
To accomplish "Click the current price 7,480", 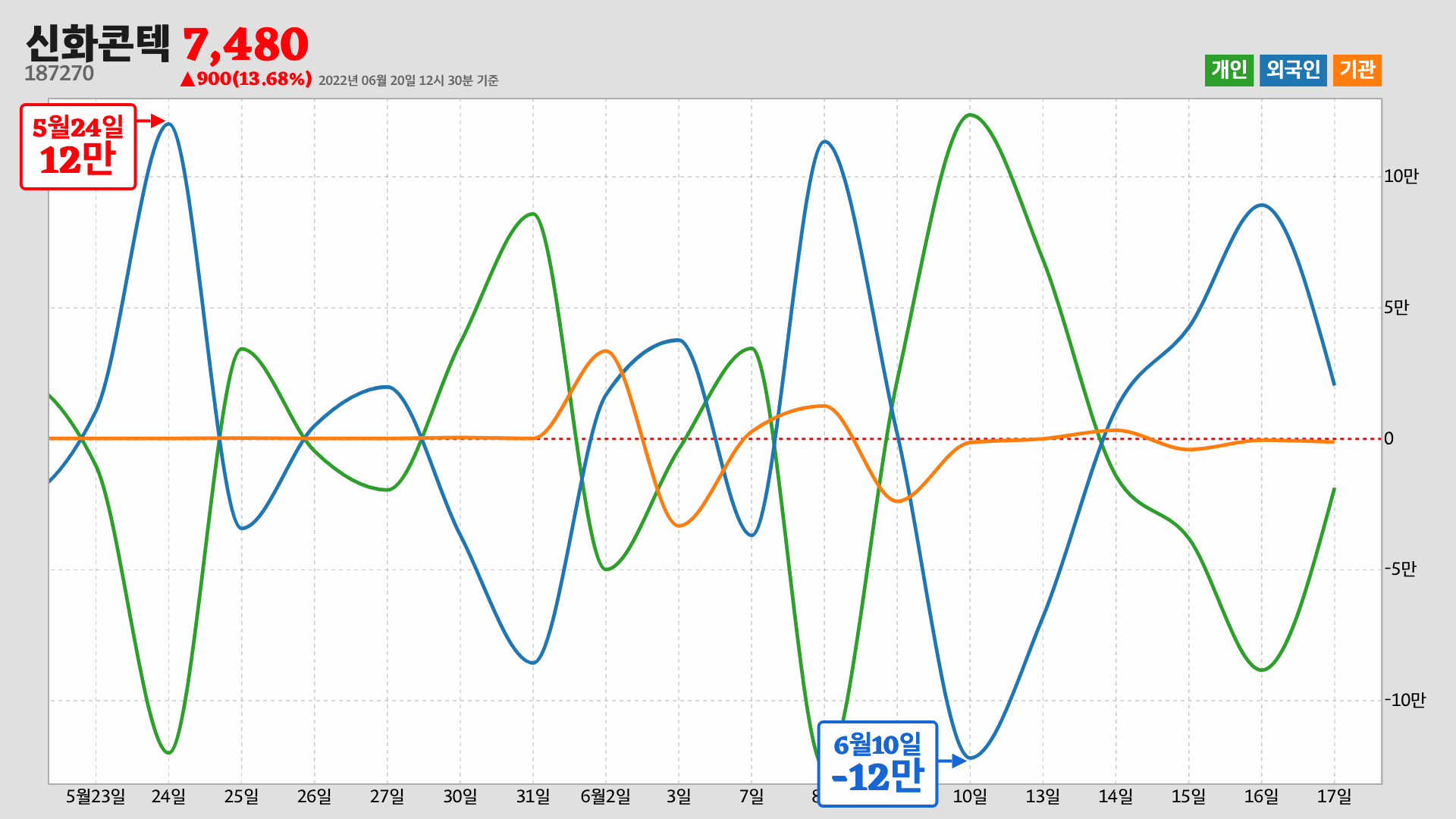I will (x=246, y=45).
